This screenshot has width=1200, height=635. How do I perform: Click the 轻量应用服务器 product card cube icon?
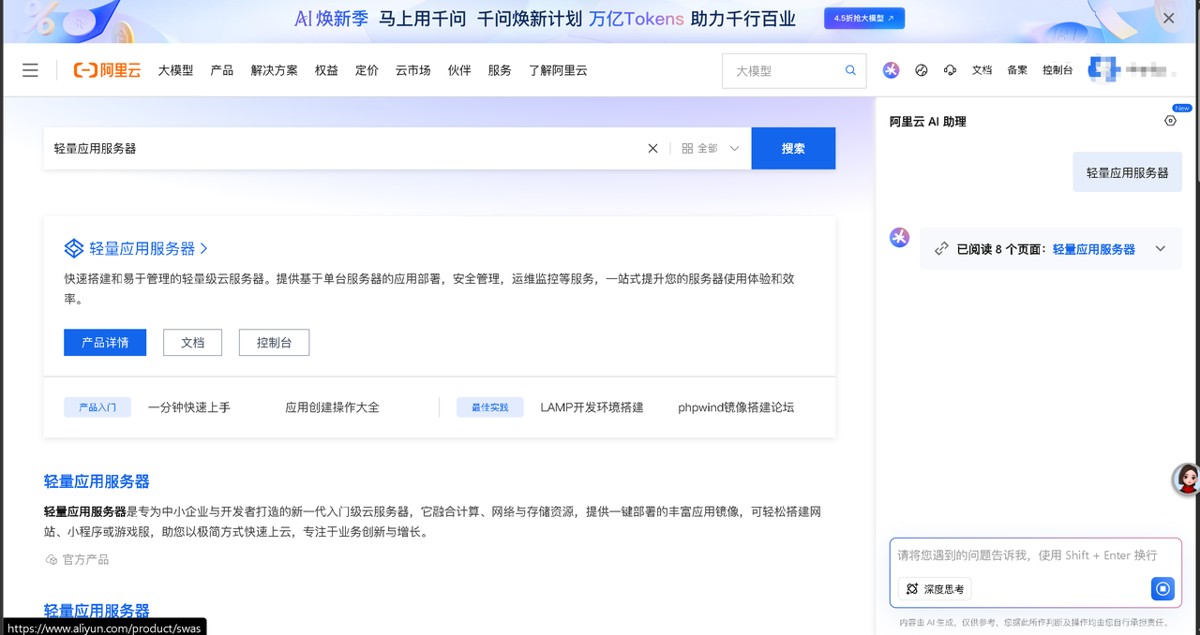point(74,248)
